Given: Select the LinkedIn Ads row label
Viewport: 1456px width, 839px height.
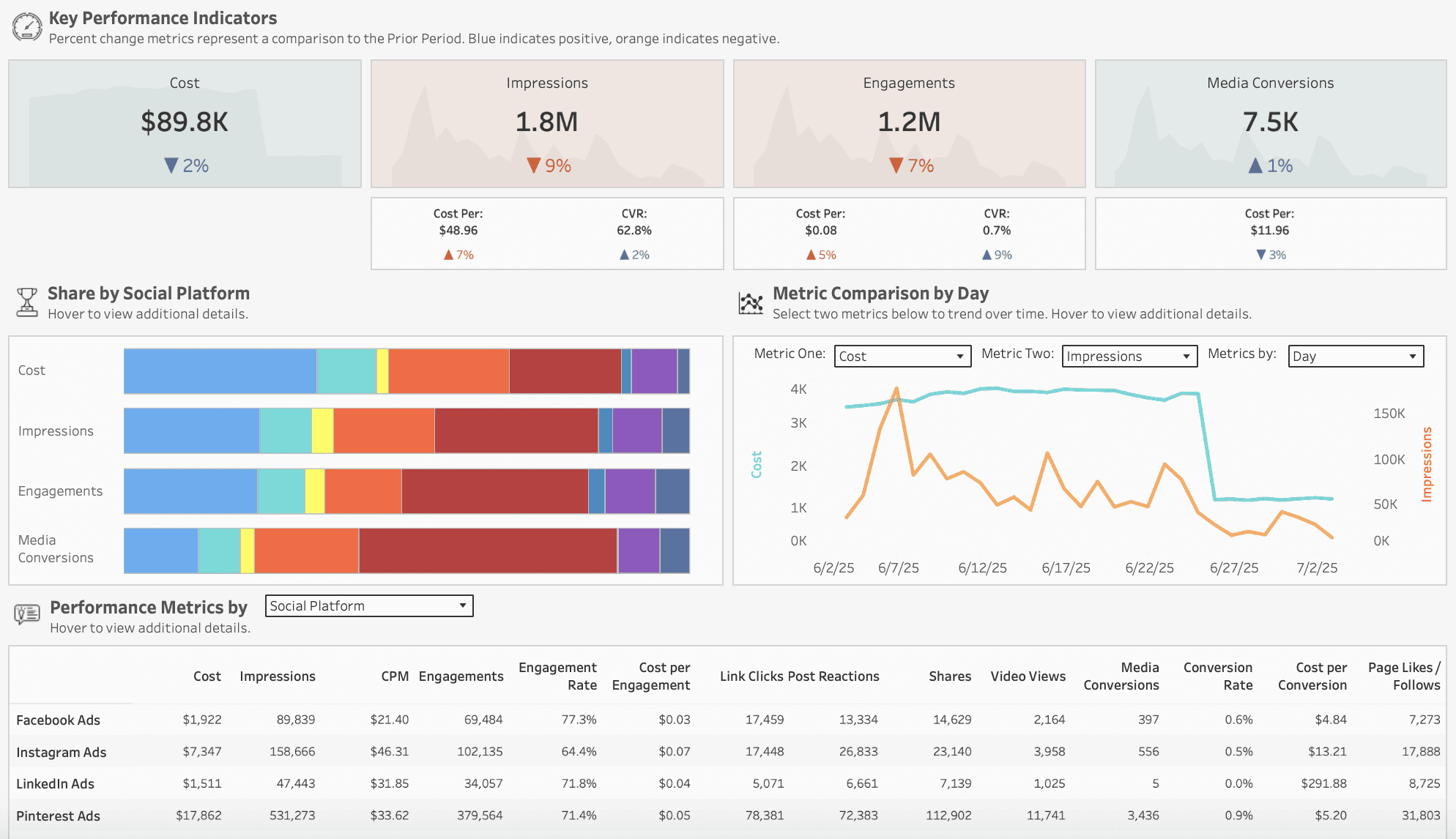Looking at the screenshot, I should tap(56, 784).
